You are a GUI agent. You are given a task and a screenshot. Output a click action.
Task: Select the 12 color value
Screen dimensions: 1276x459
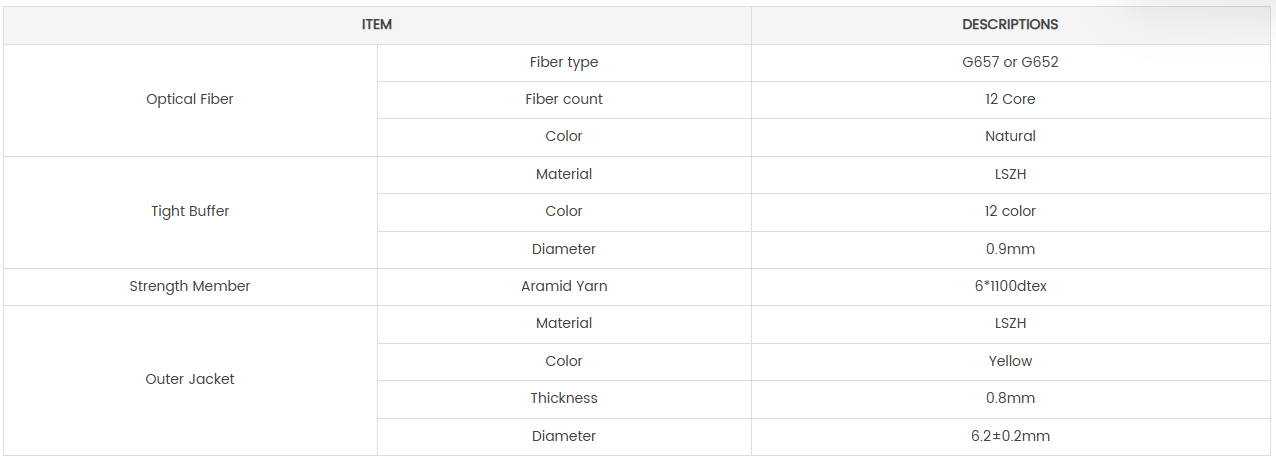[x=1010, y=211]
